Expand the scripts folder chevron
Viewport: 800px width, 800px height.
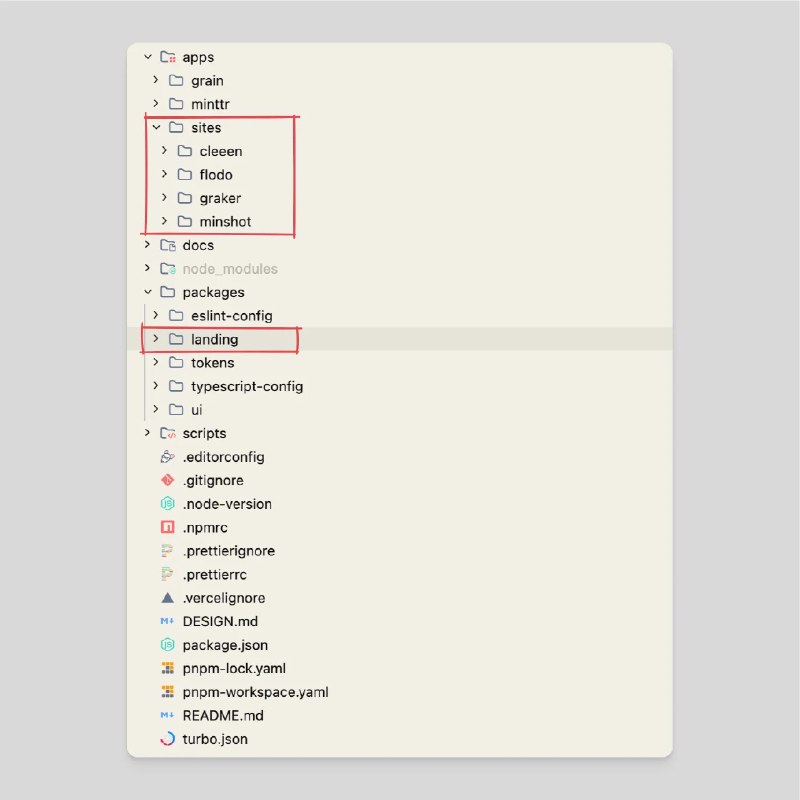[x=147, y=433]
